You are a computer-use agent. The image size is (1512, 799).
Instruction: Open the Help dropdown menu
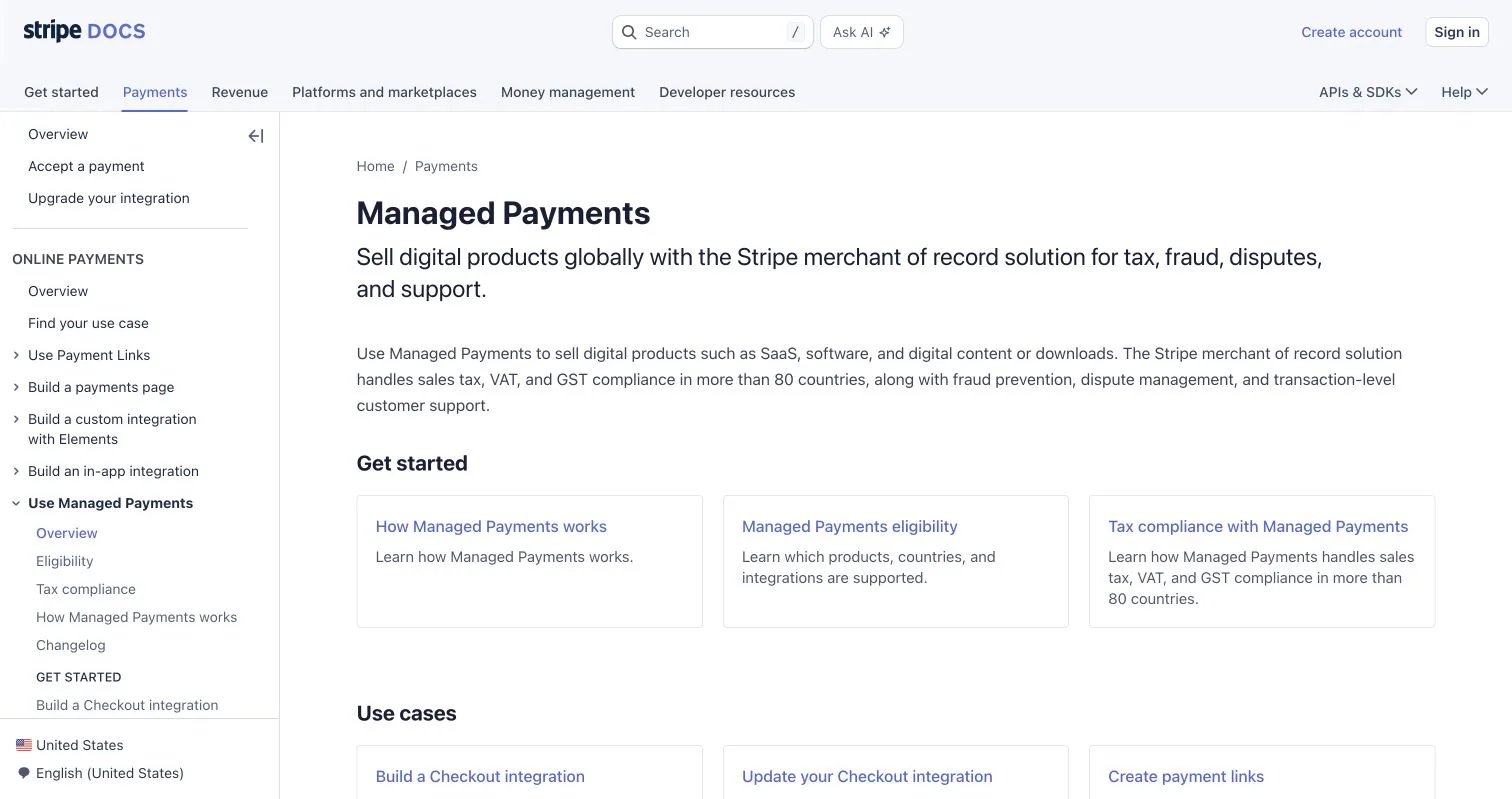pyautogui.click(x=1464, y=92)
